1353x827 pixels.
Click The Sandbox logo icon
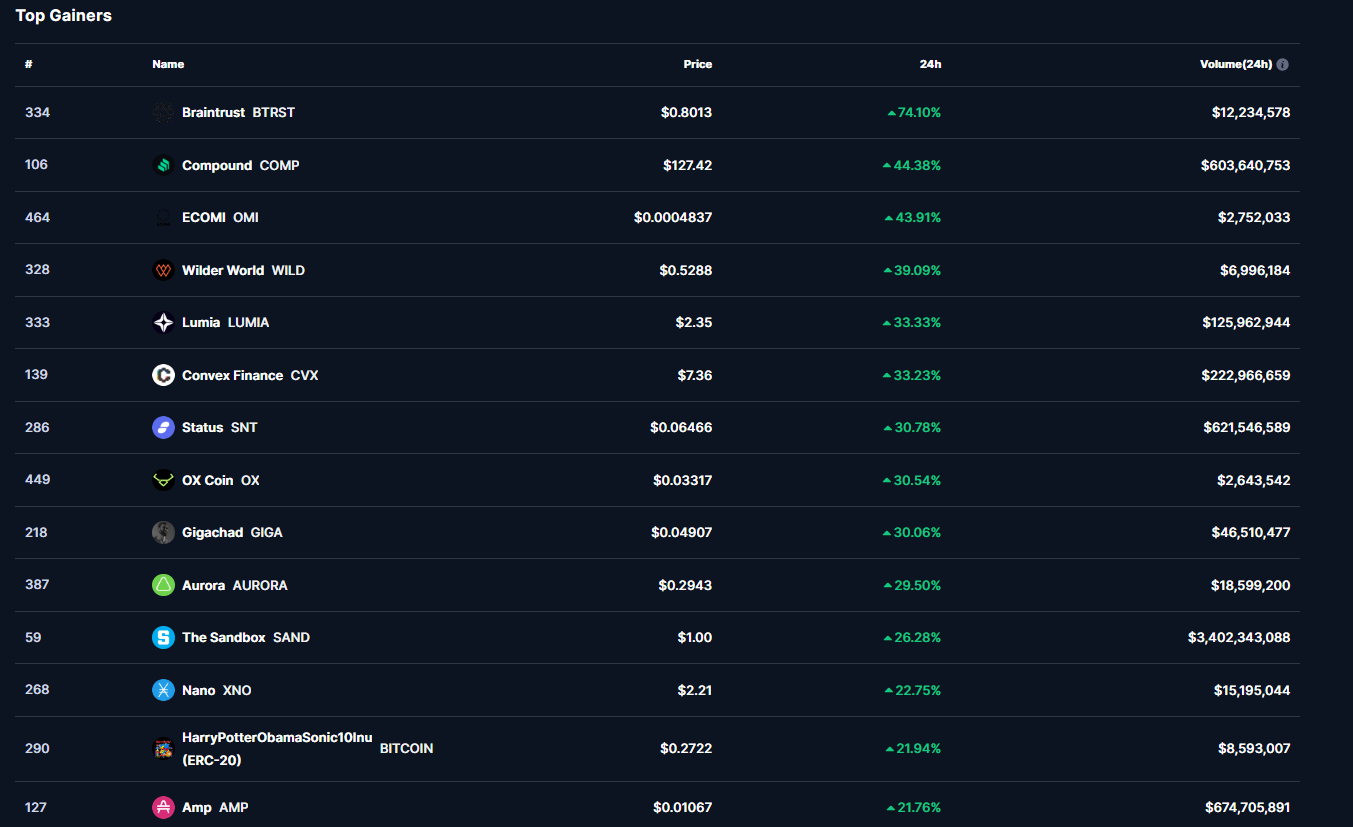tap(163, 638)
